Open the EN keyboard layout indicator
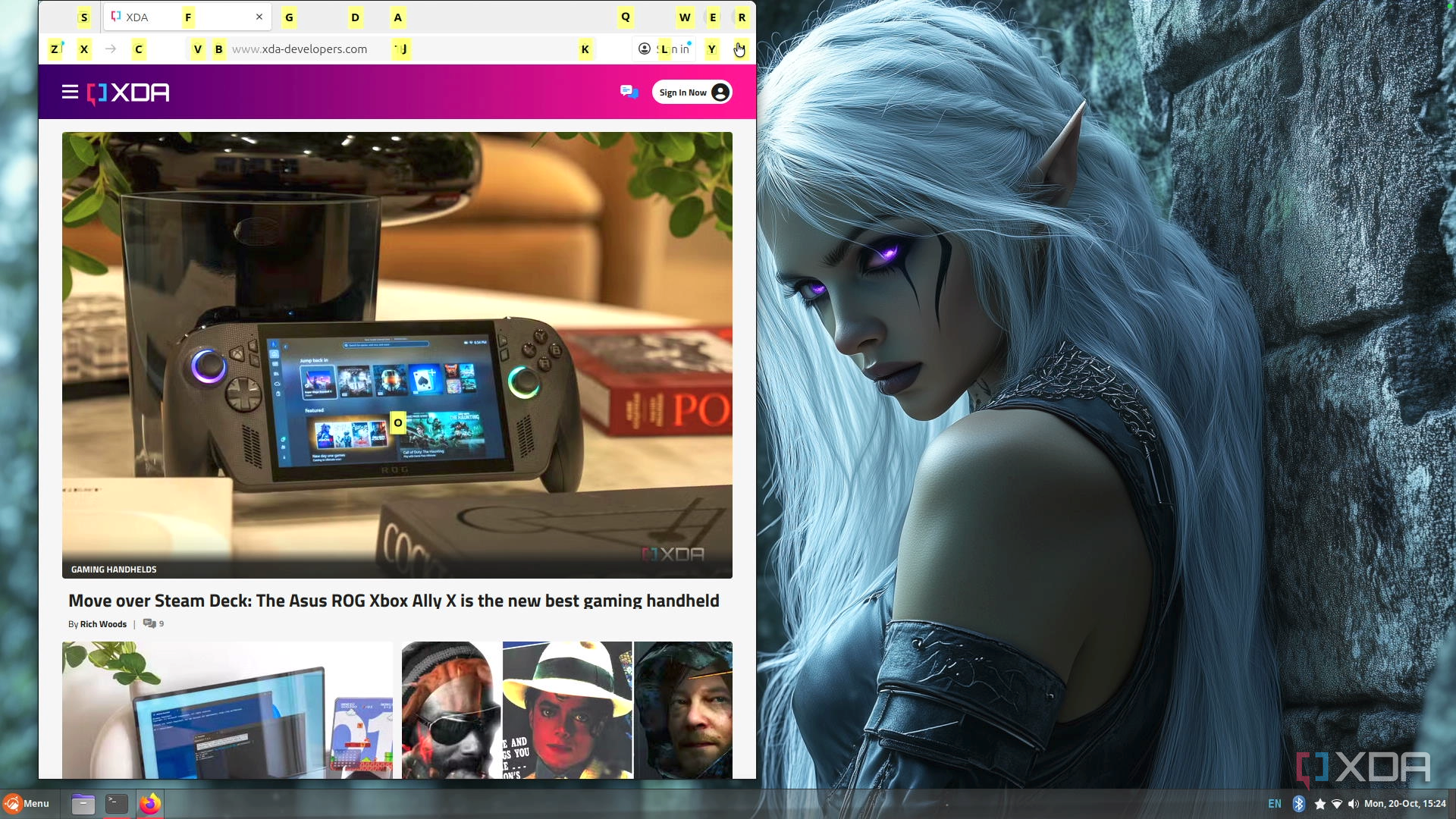Viewport: 1456px width, 819px height. click(1275, 804)
